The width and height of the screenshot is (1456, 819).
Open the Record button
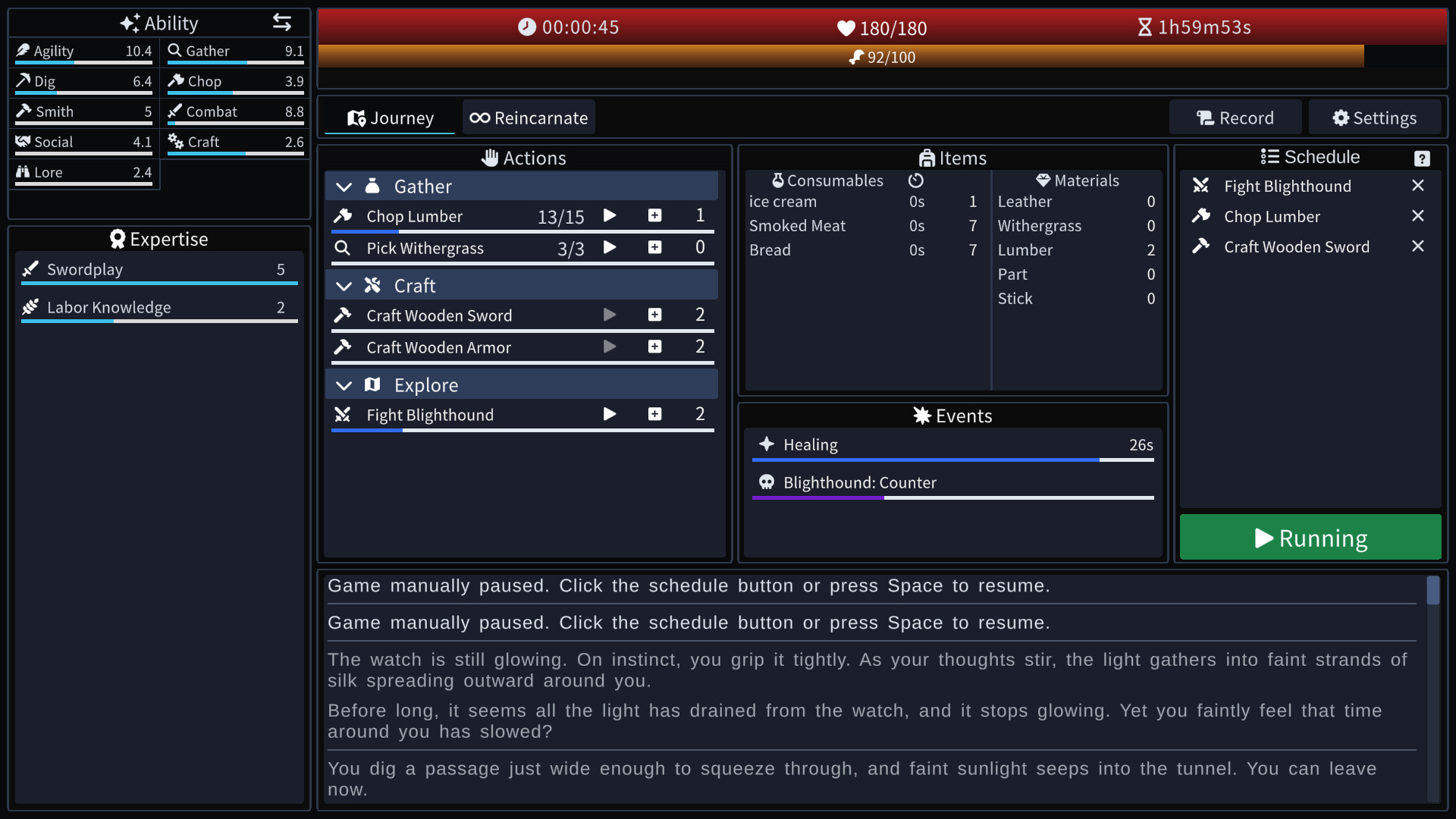(1235, 118)
